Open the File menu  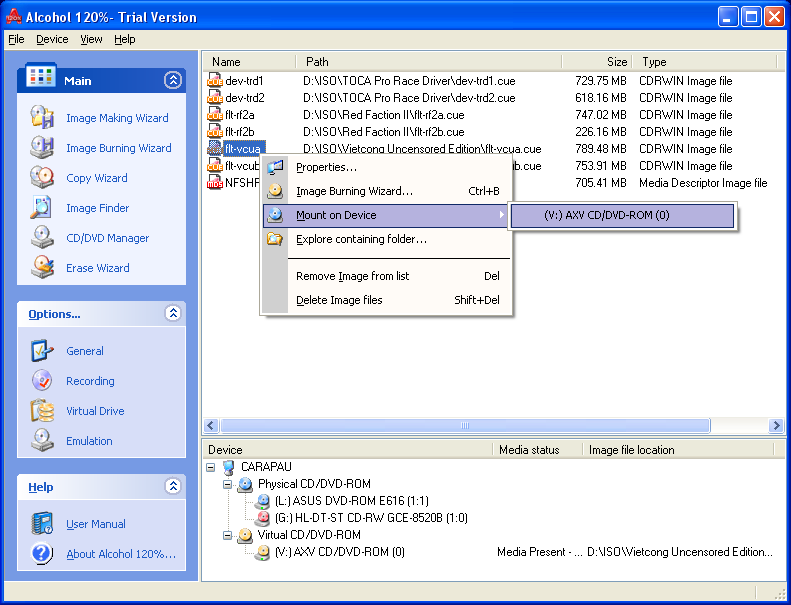(x=16, y=39)
